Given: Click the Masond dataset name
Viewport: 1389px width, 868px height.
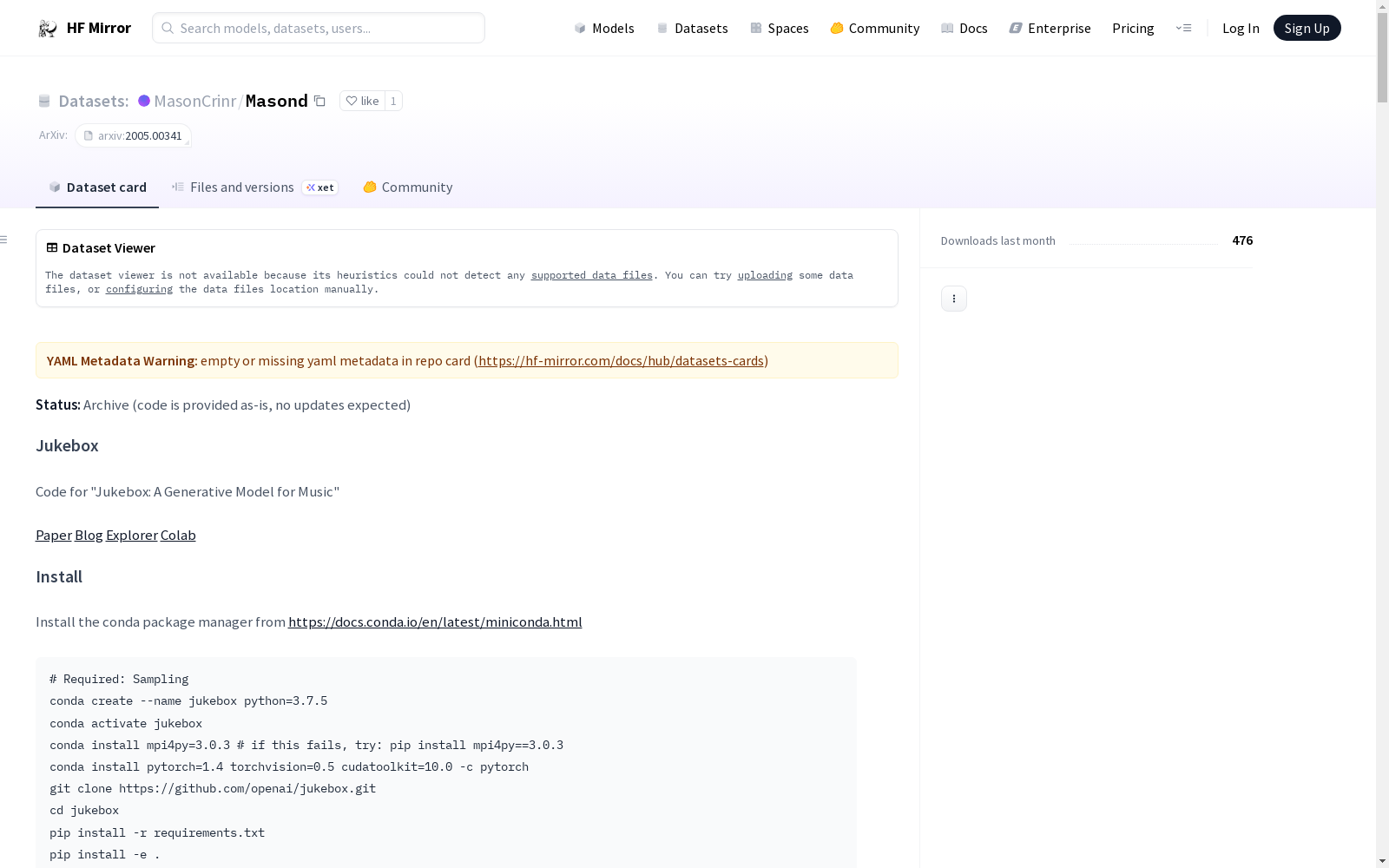Looking at the screenshot, I should click(277, 101).
